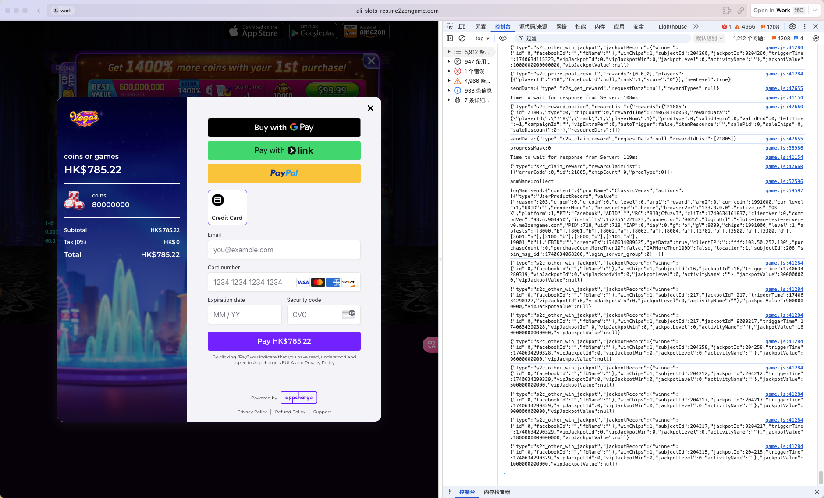Toggle the console sidebar panel icon
This screenshot has width=824, height=498.
pos(449,37)
